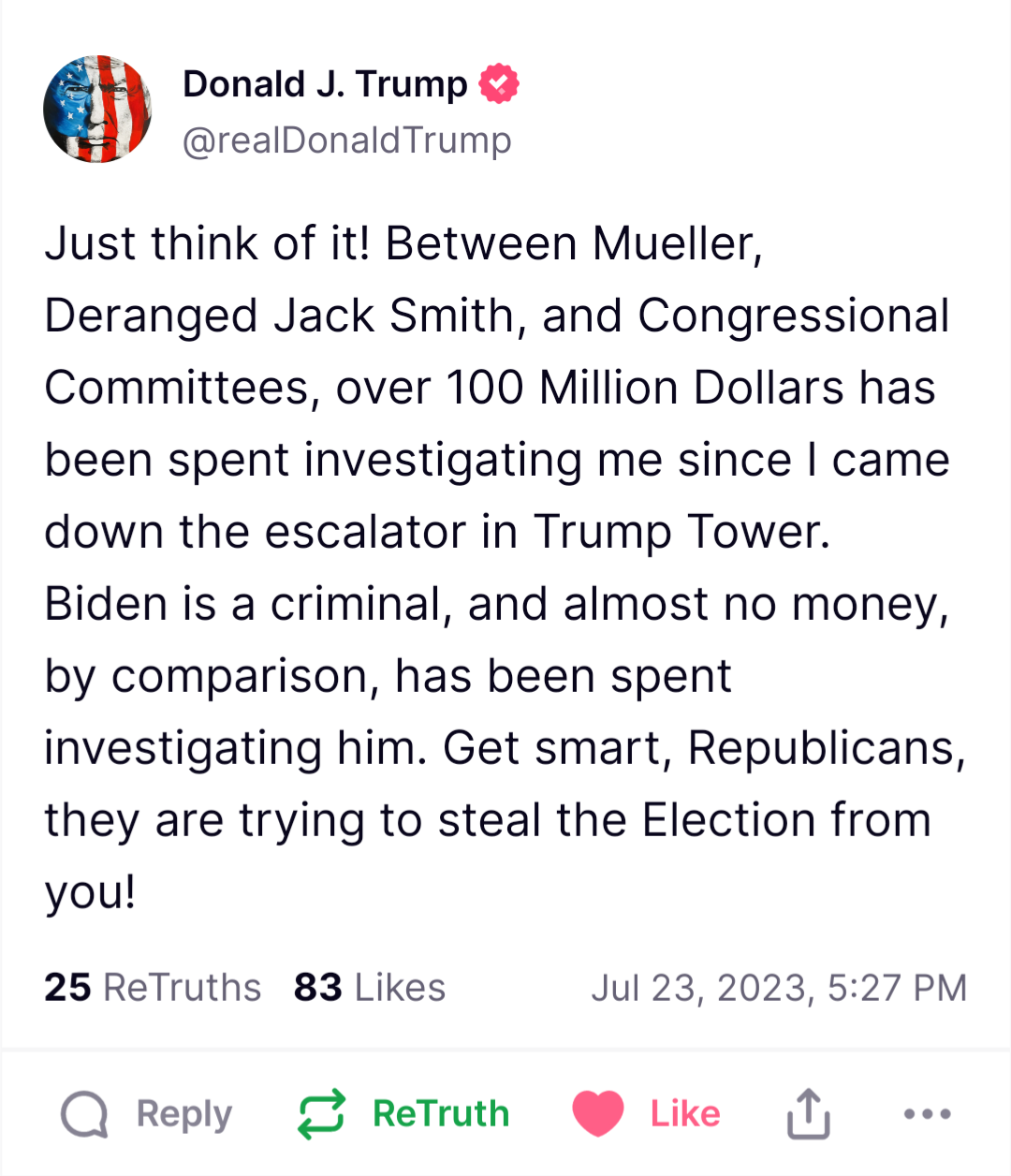Screen dimensions: 1011x1176
Task: Click the Reply speech bubble icon
Action: pos(84,1114)
